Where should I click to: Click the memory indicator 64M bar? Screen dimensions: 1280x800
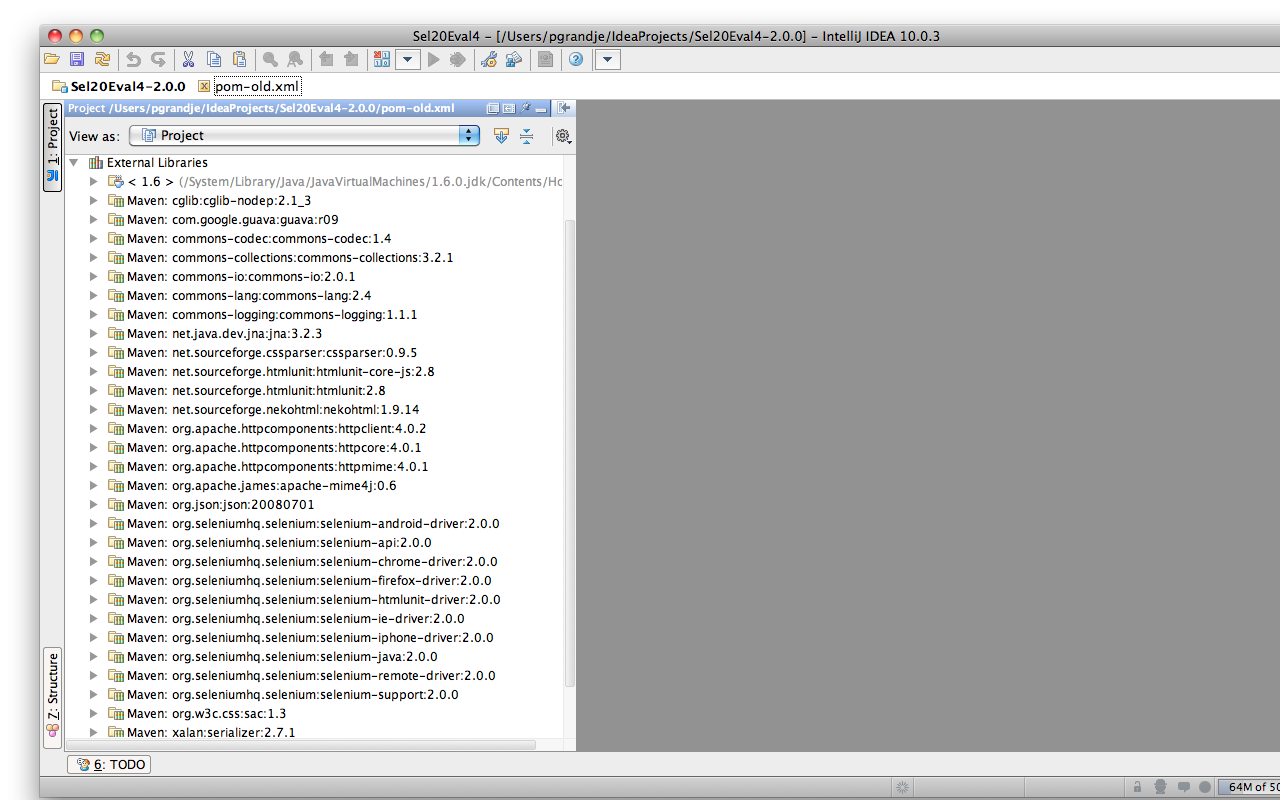coord(1249,787)
